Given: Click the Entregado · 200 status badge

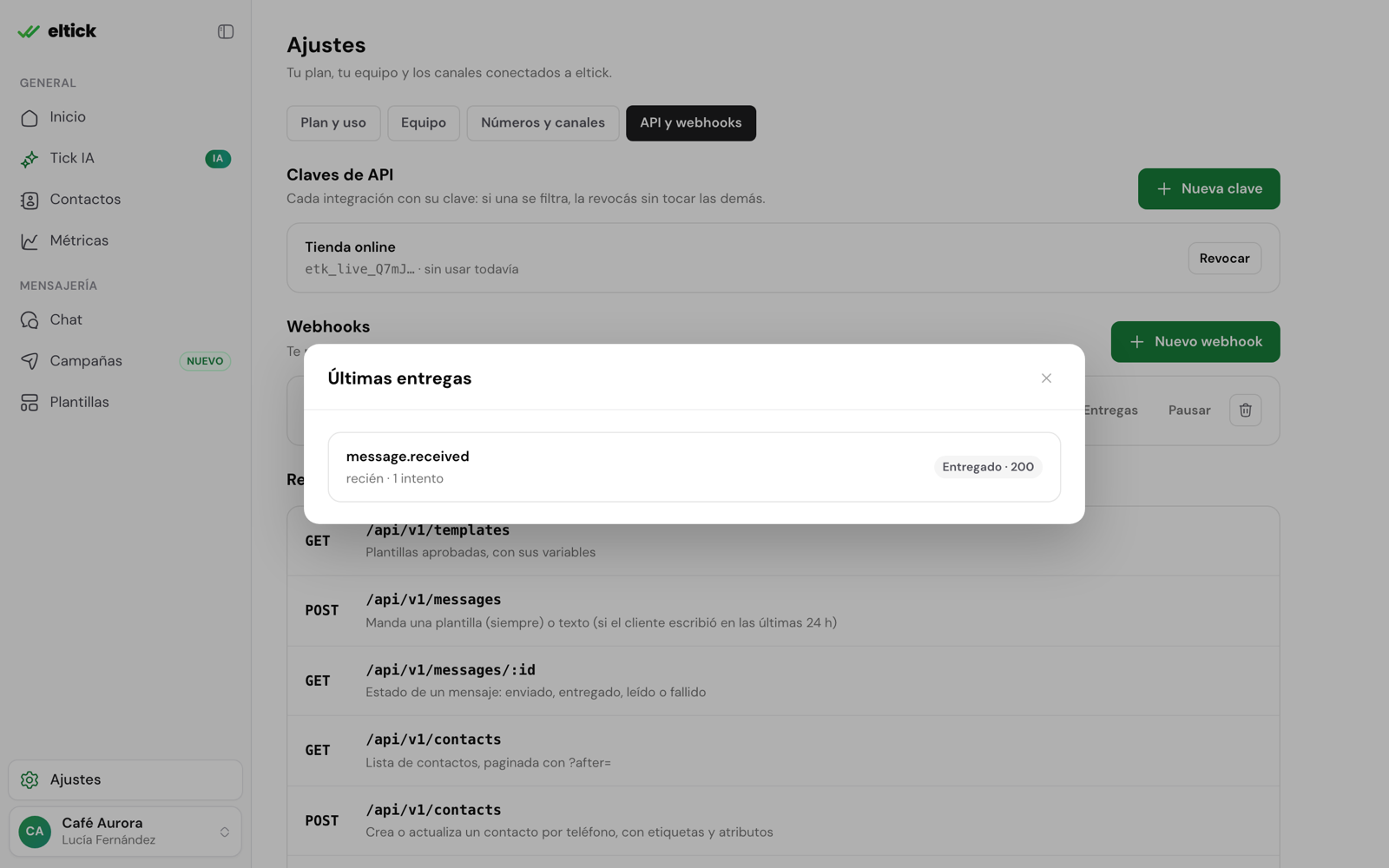Looking at the screenshot, I should [988, 467].
